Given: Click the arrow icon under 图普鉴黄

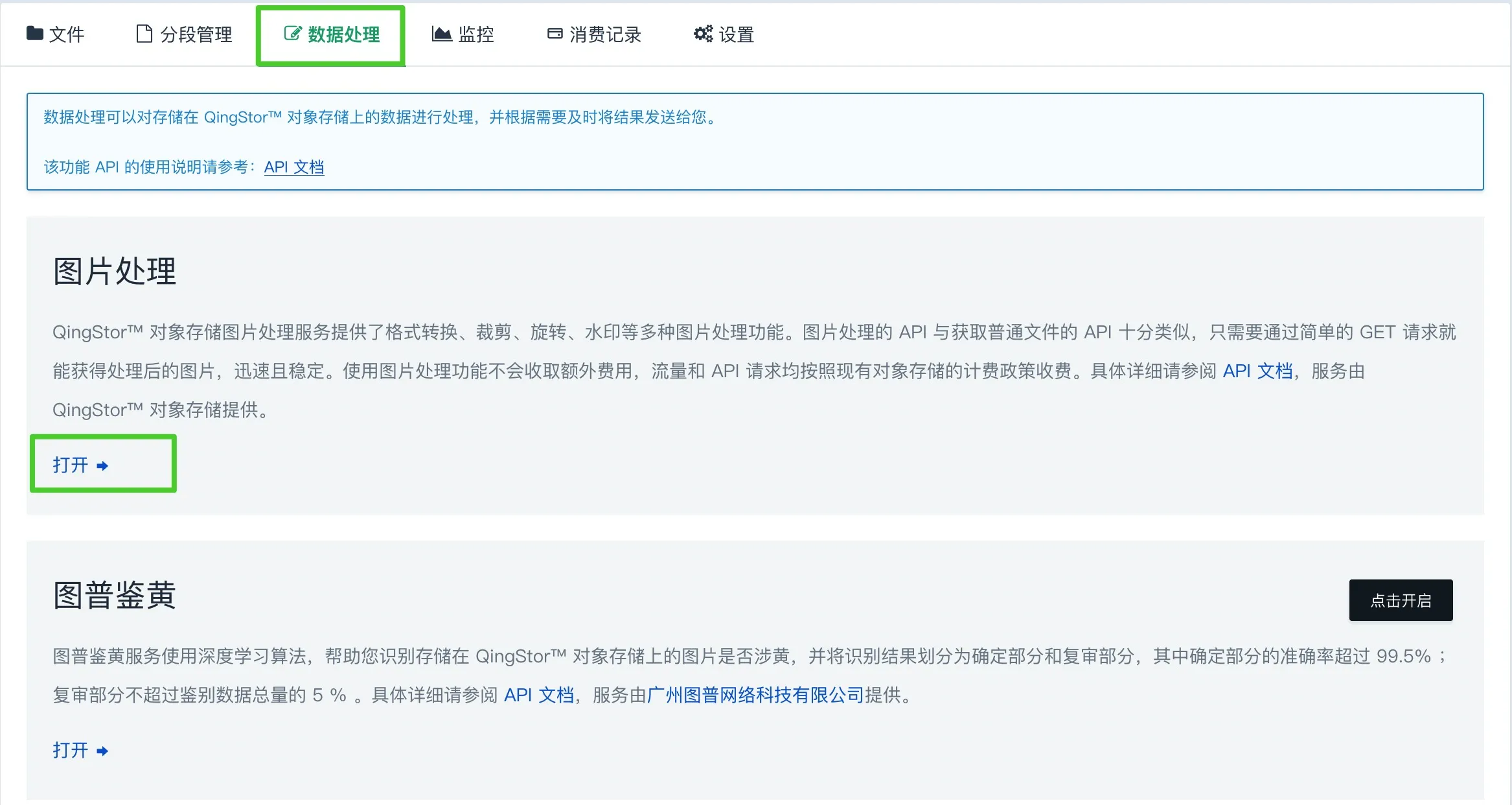Looking at the screenshot, I should click(x=102, y=751).
